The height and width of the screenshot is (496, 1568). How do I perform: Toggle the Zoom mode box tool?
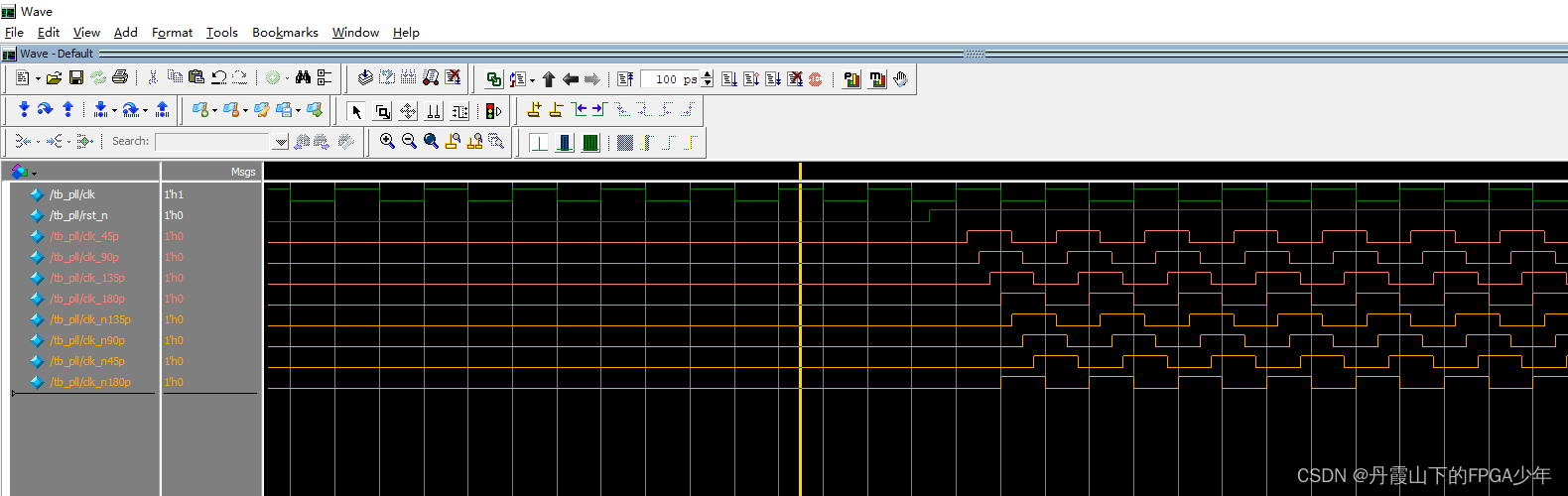382,111
